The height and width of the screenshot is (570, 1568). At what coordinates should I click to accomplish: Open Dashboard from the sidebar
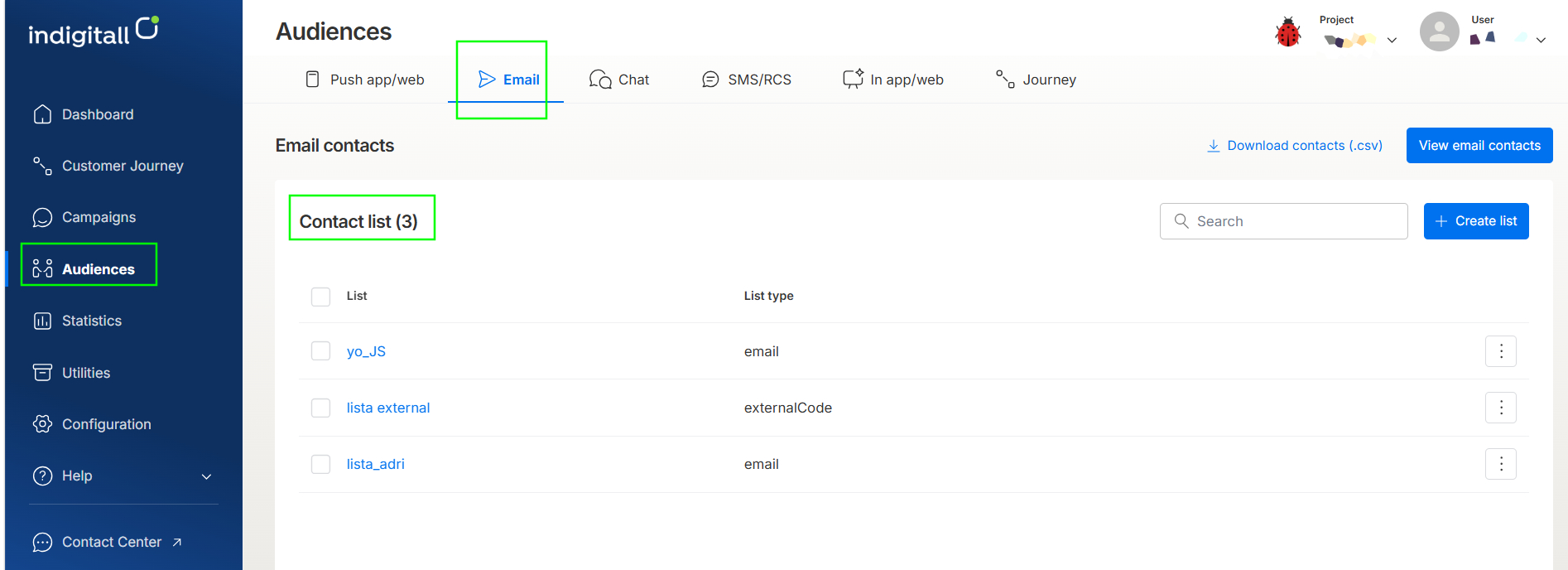98,114
